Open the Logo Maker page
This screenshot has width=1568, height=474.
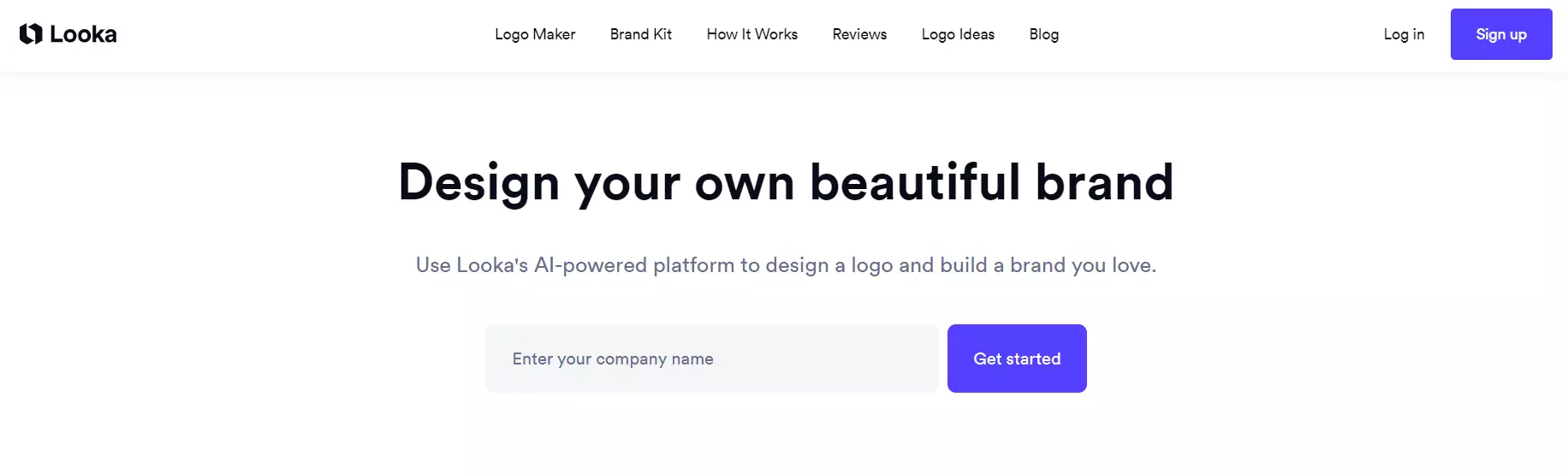pos(535,34)
